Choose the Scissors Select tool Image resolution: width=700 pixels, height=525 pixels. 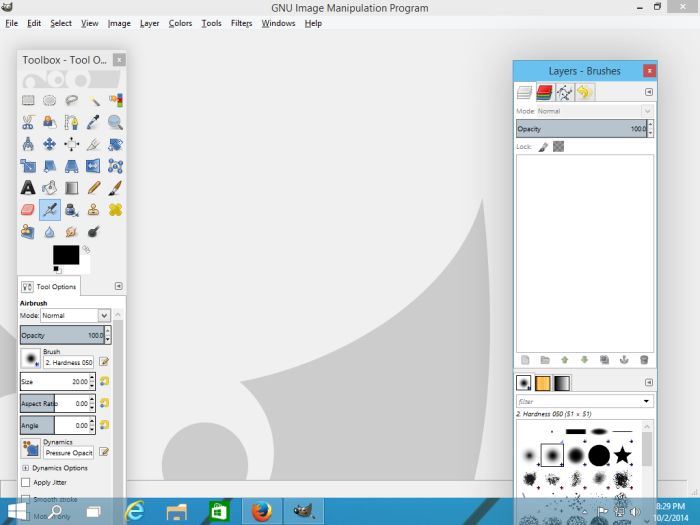[28, 122]
